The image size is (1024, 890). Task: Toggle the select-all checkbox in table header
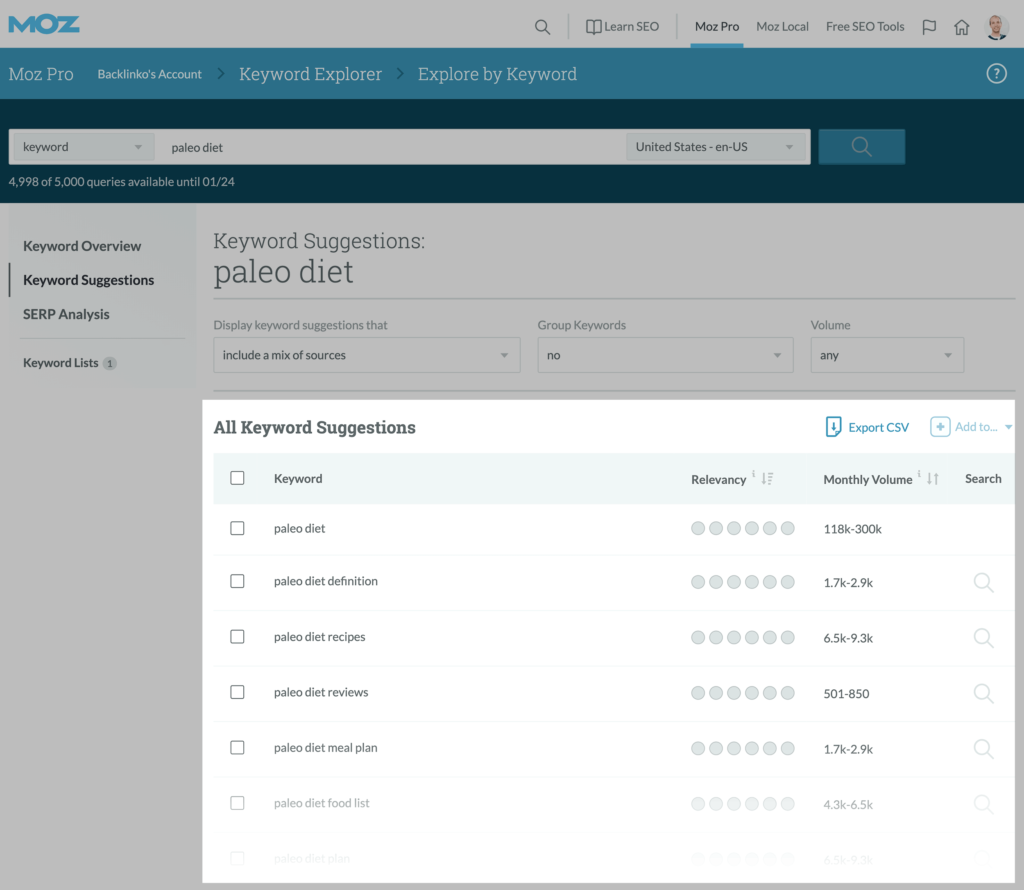[237, 478]
